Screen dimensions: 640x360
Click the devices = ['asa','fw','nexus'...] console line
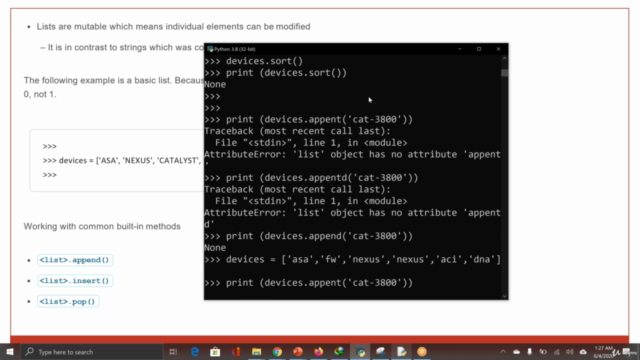(353, 259)
